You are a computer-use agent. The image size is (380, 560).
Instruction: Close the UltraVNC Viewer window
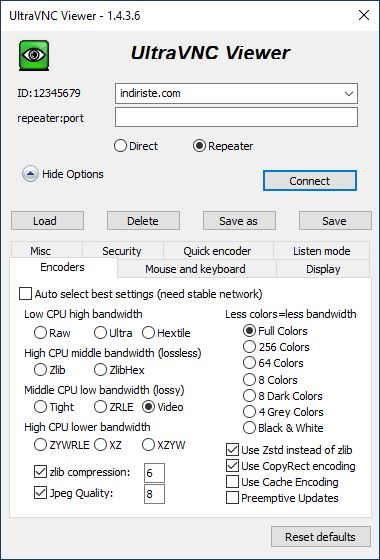coord(364,15)
